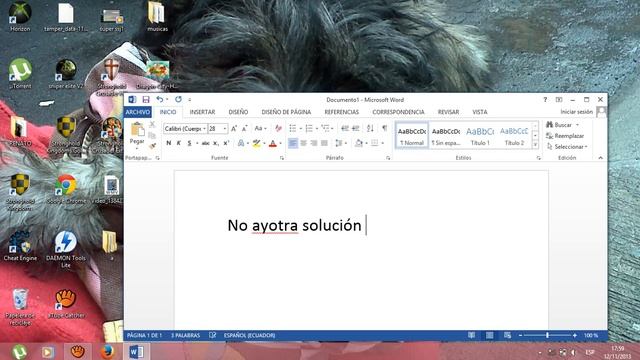Decrease font size with A down icon
Viewport: 640px width, 360px height.
tap(244, 129)
